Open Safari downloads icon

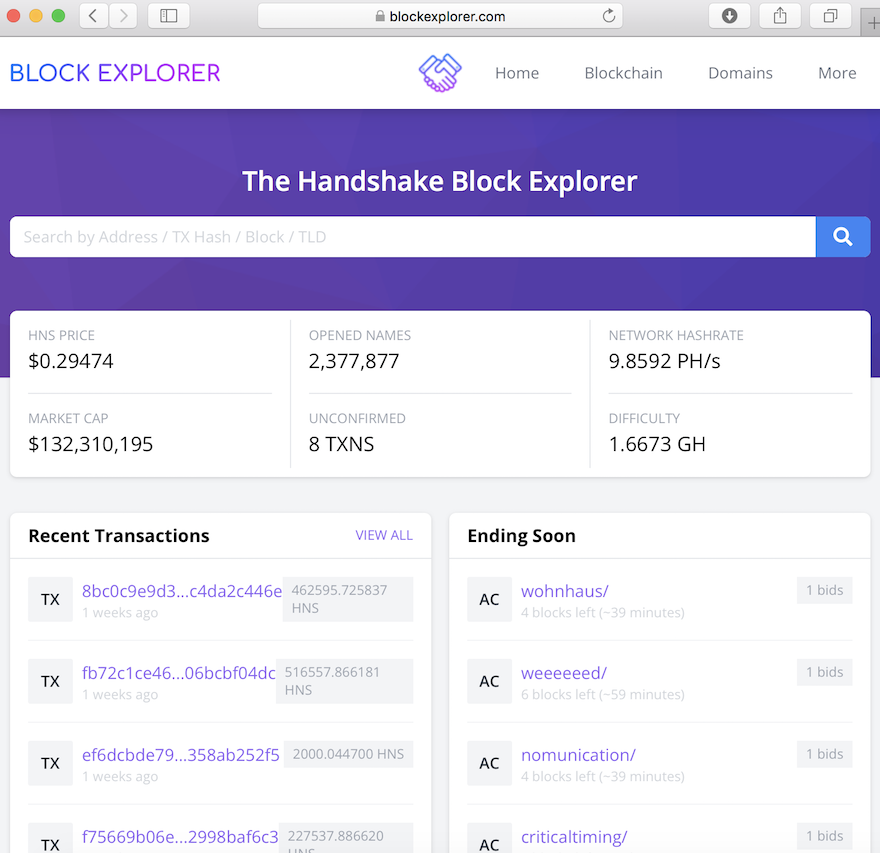pos(730,16)
